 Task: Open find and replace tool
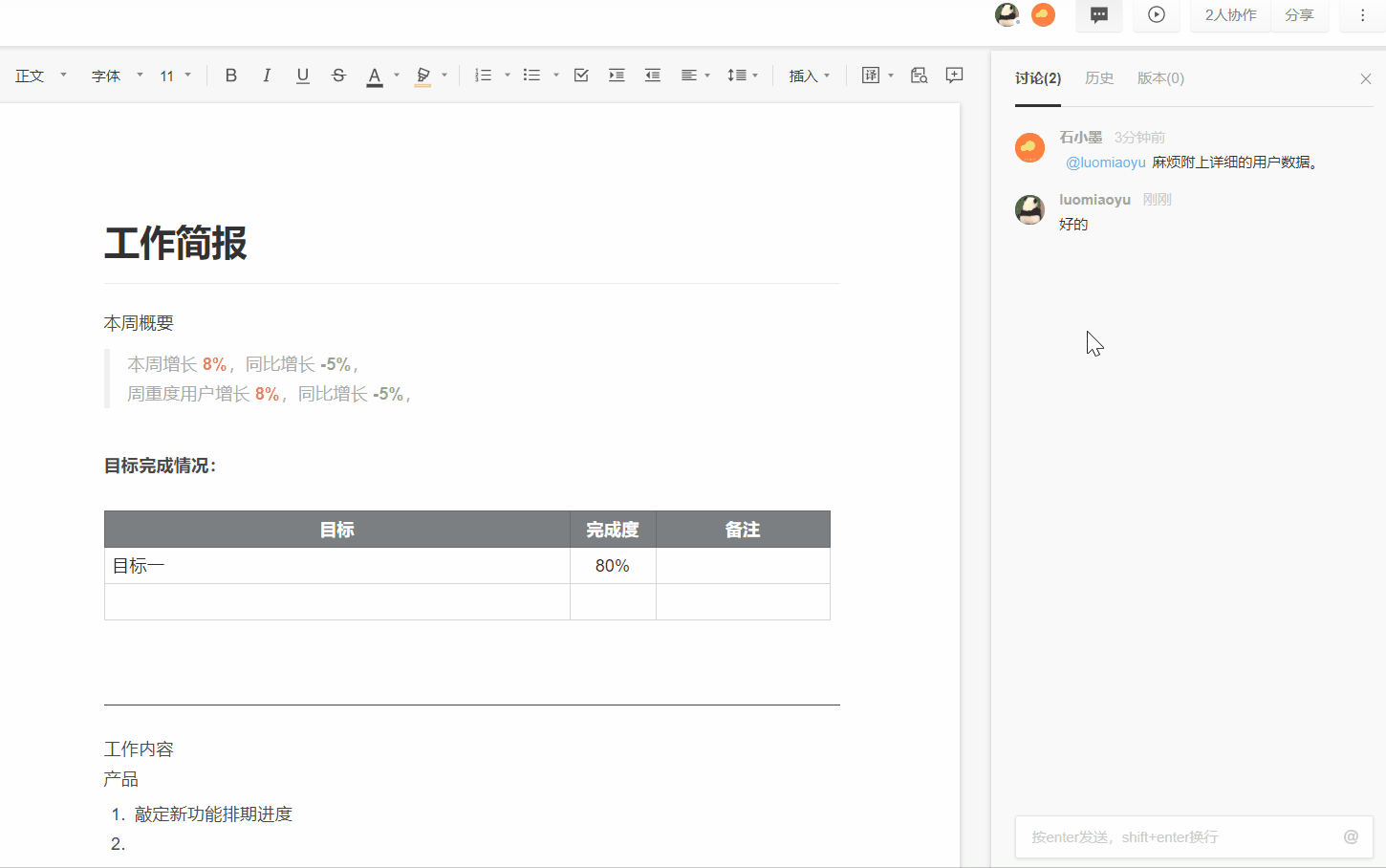point(919,76)
